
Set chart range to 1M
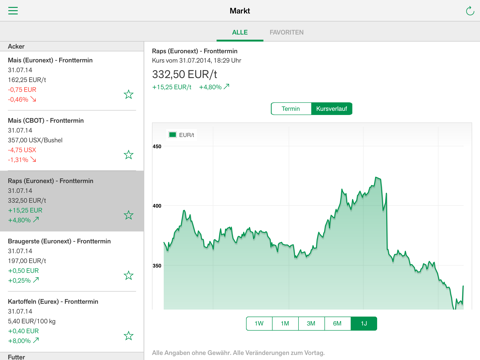click(285, 323)
